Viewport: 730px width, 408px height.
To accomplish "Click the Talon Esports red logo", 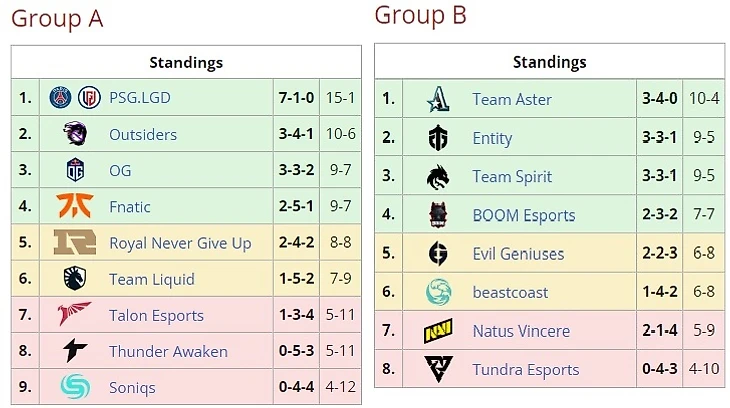I will 75,314.
